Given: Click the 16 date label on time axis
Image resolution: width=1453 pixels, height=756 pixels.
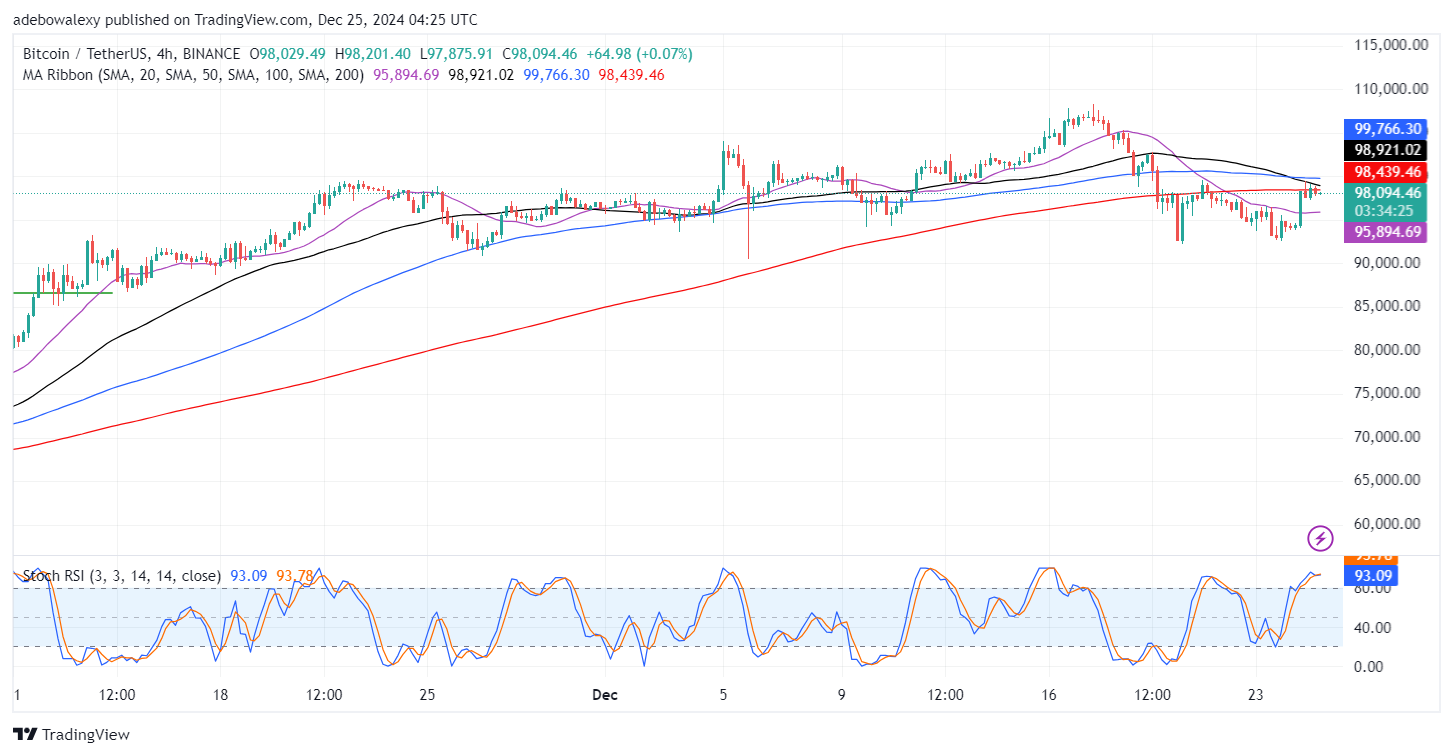Looking at the screenshot, I should 1048,695.
